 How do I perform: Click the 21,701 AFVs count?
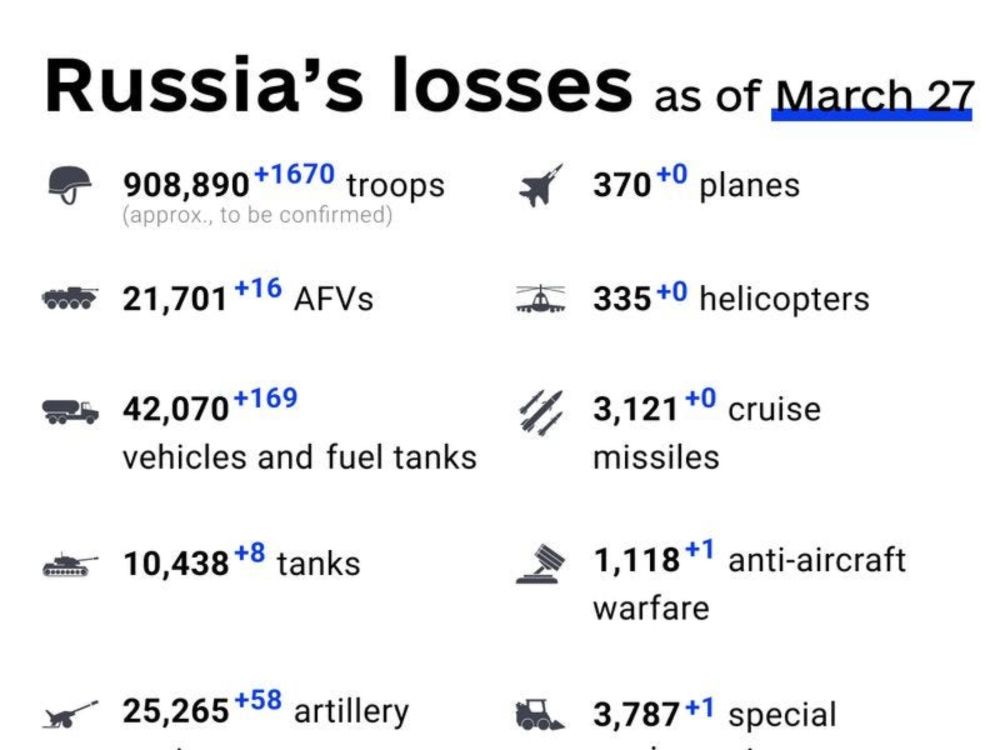(x=175, y=299)
